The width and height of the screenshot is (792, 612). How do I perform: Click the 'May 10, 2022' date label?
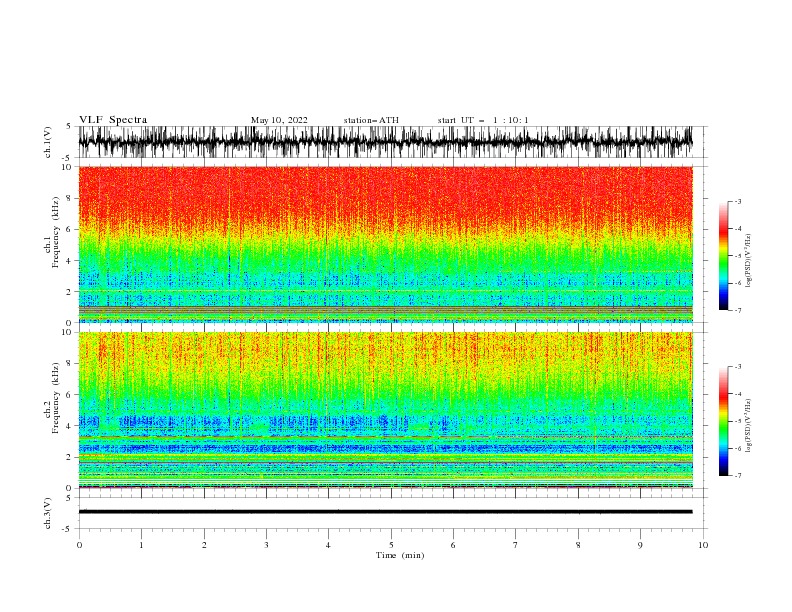(279, 120)
